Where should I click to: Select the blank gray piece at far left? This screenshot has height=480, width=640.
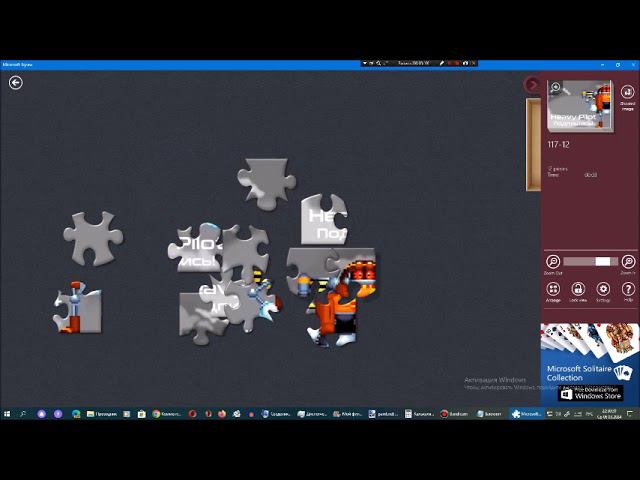click(x=93, y=238)
